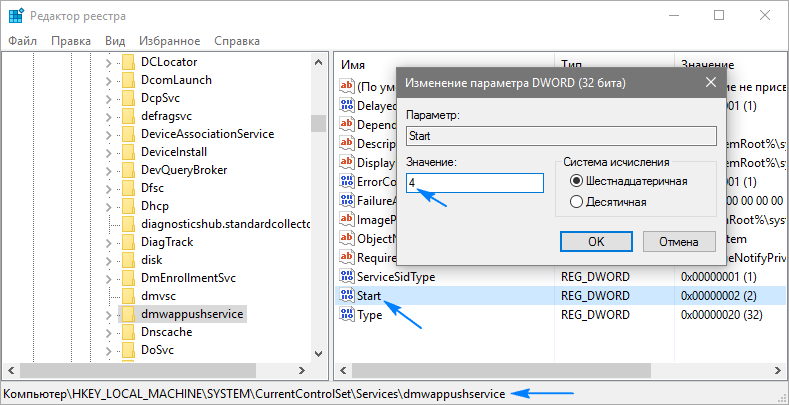Expand the DeviceInstall tree node
This screenshot has width=789, height=405.
(x=108, y=153)
